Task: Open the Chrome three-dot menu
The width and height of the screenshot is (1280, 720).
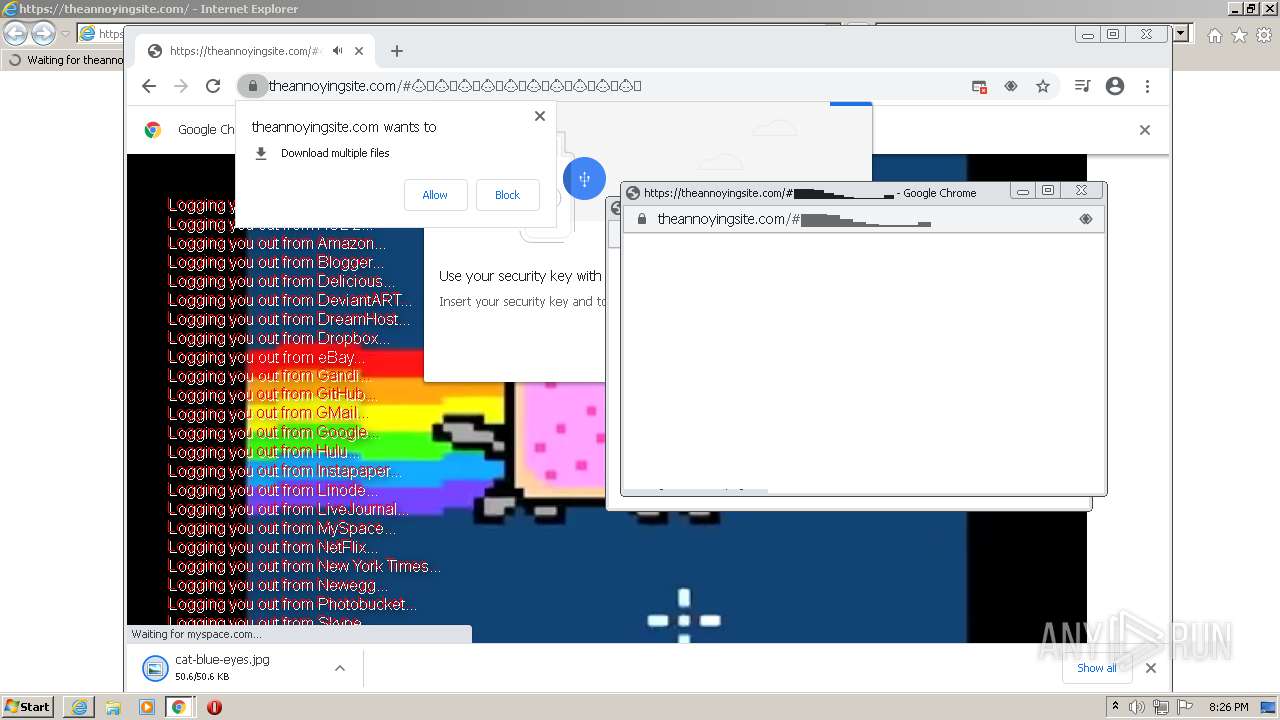Action: click(x=1148, y=86)
